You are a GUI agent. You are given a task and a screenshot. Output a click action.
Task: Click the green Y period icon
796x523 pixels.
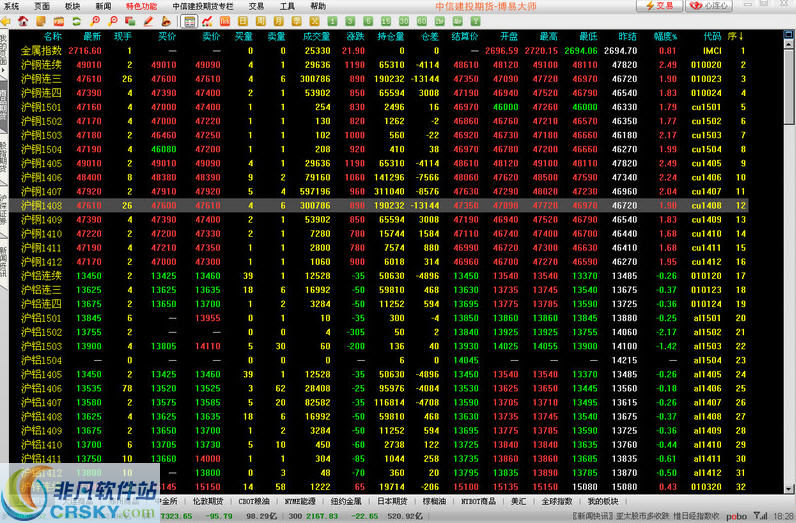[475, 21]
